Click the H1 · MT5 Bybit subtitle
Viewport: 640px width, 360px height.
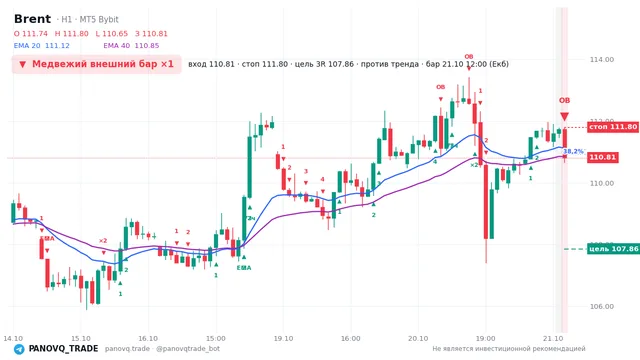click(x=87, y=19)
